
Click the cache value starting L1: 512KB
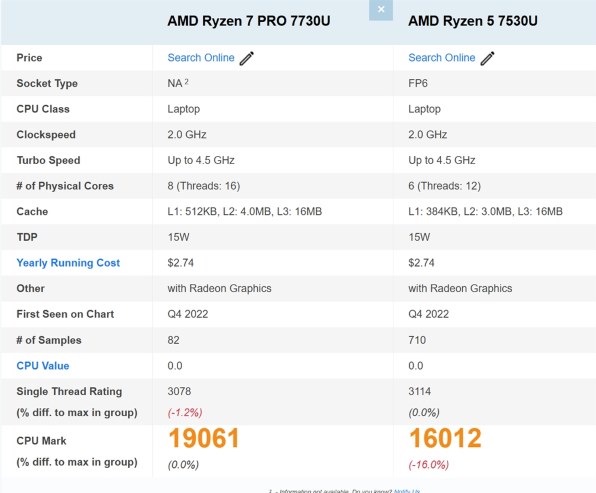tap(244, 211)
